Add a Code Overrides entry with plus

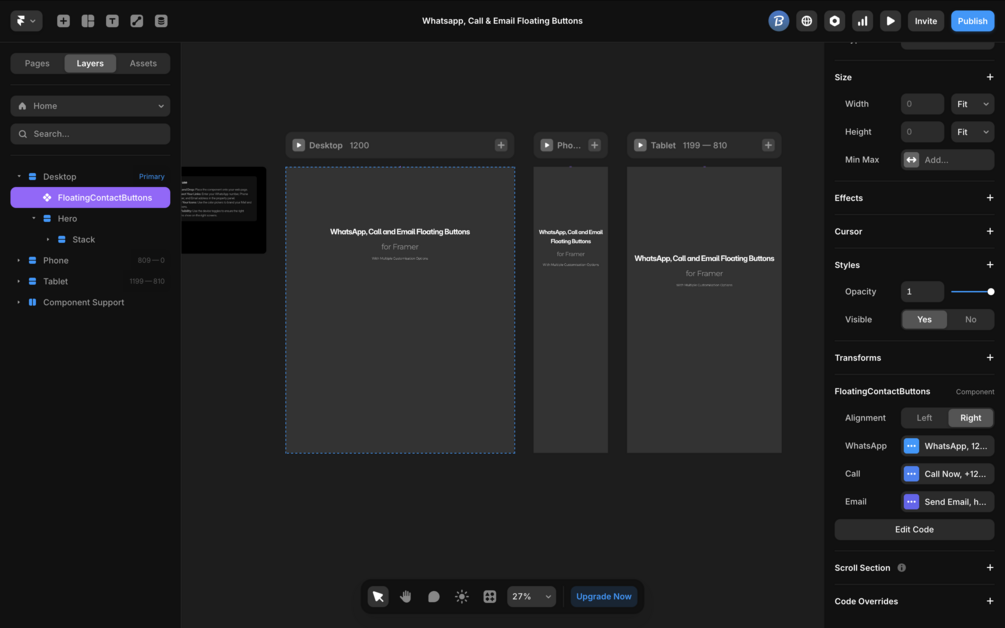990,601
